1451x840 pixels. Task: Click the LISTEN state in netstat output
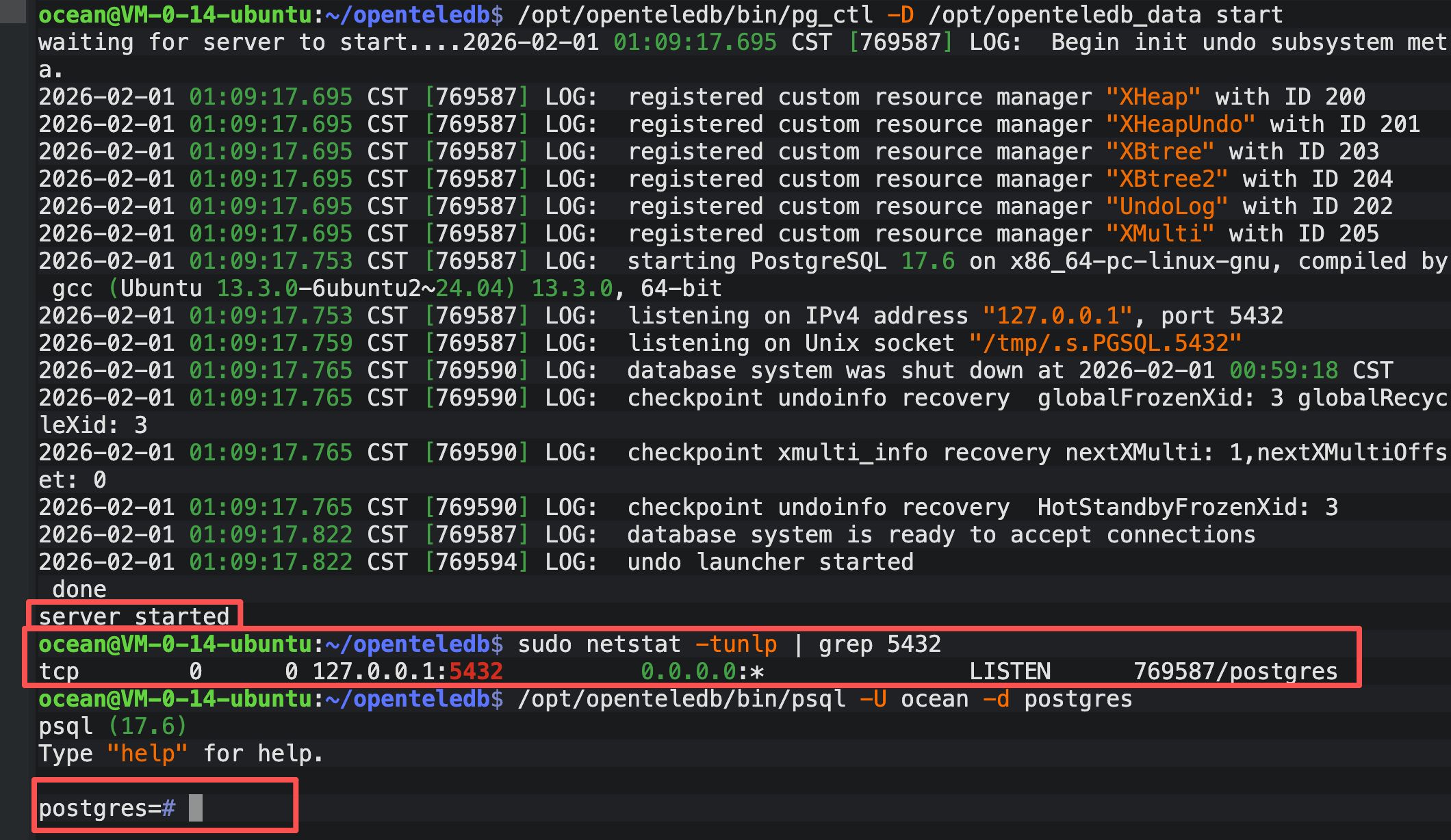[1010, 671]
